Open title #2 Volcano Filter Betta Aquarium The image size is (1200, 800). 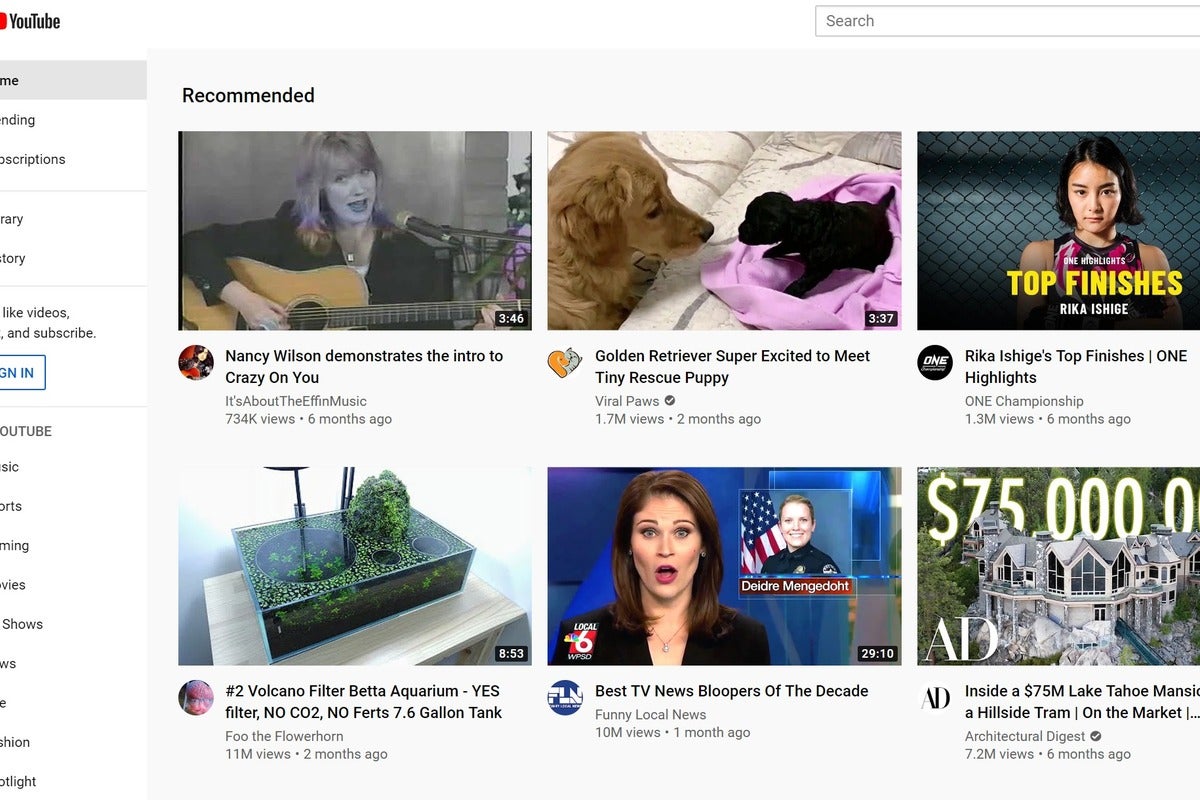click(363, 702)
